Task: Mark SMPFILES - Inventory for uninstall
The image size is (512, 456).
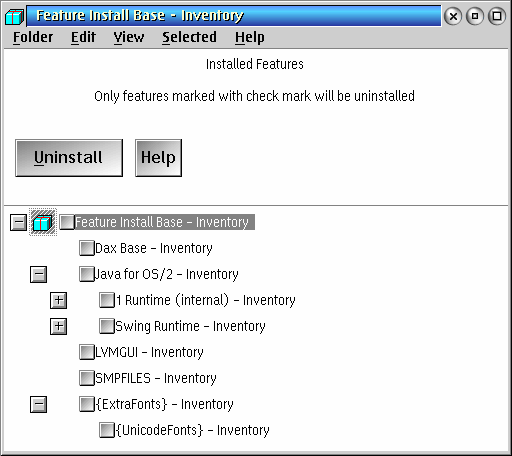Action: (x=87, y=378)
